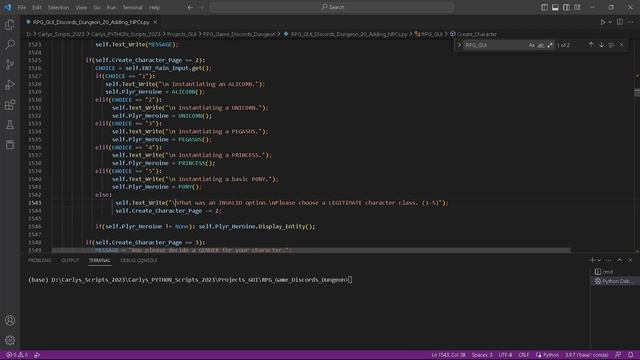The image size is (640, 360).
Task: Open the Terminal menu
Action: tap(133, 7)
